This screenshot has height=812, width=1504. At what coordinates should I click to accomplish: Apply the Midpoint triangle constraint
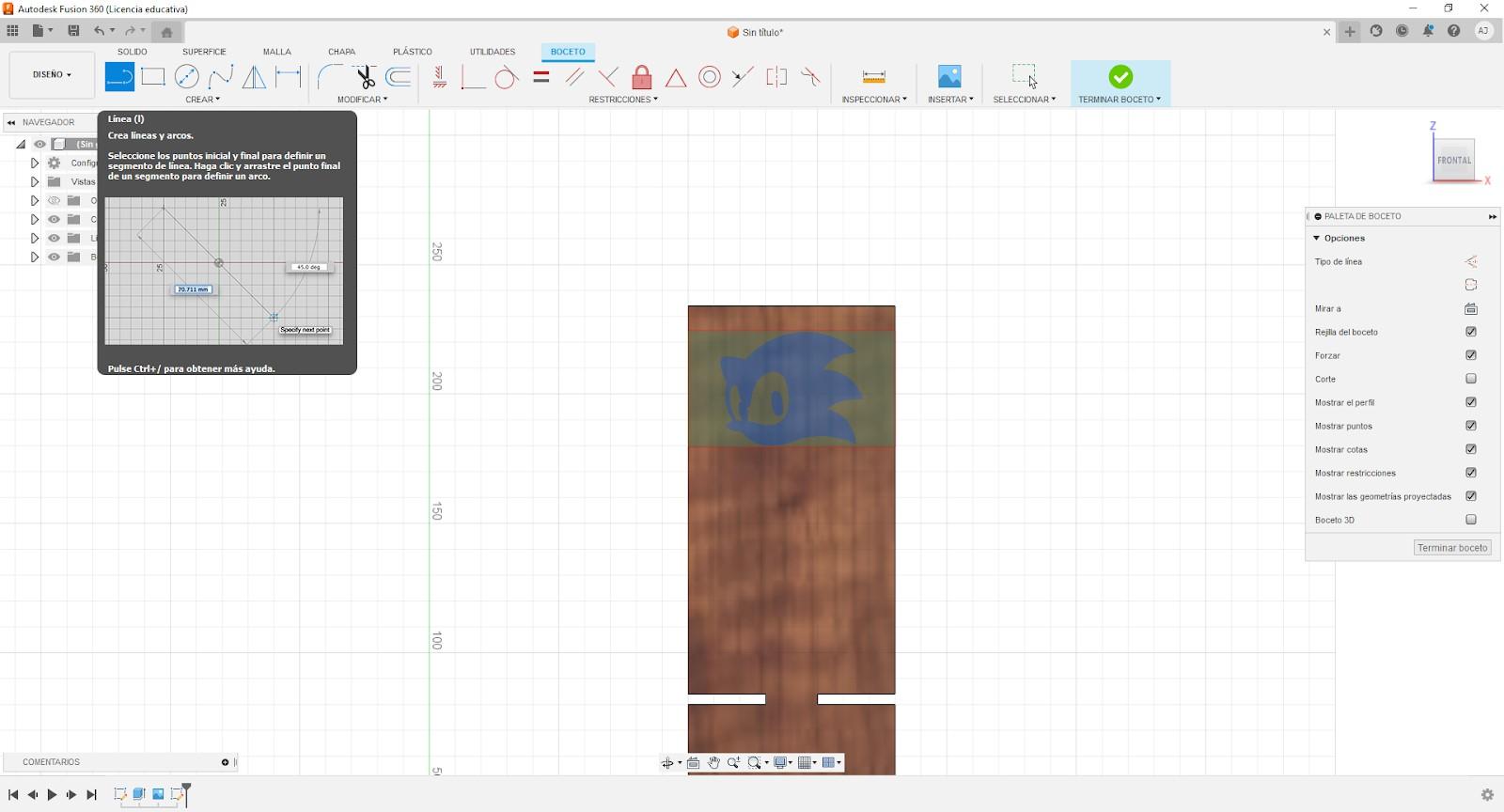point(676,77)
